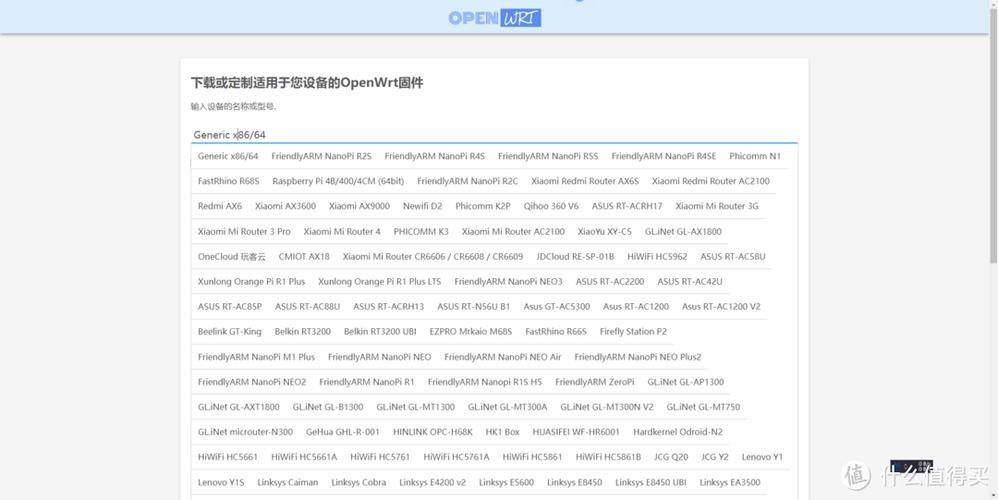998x500 pixels.
Task: Select JCG Q20 device
Action: click(x=671, y=457)
